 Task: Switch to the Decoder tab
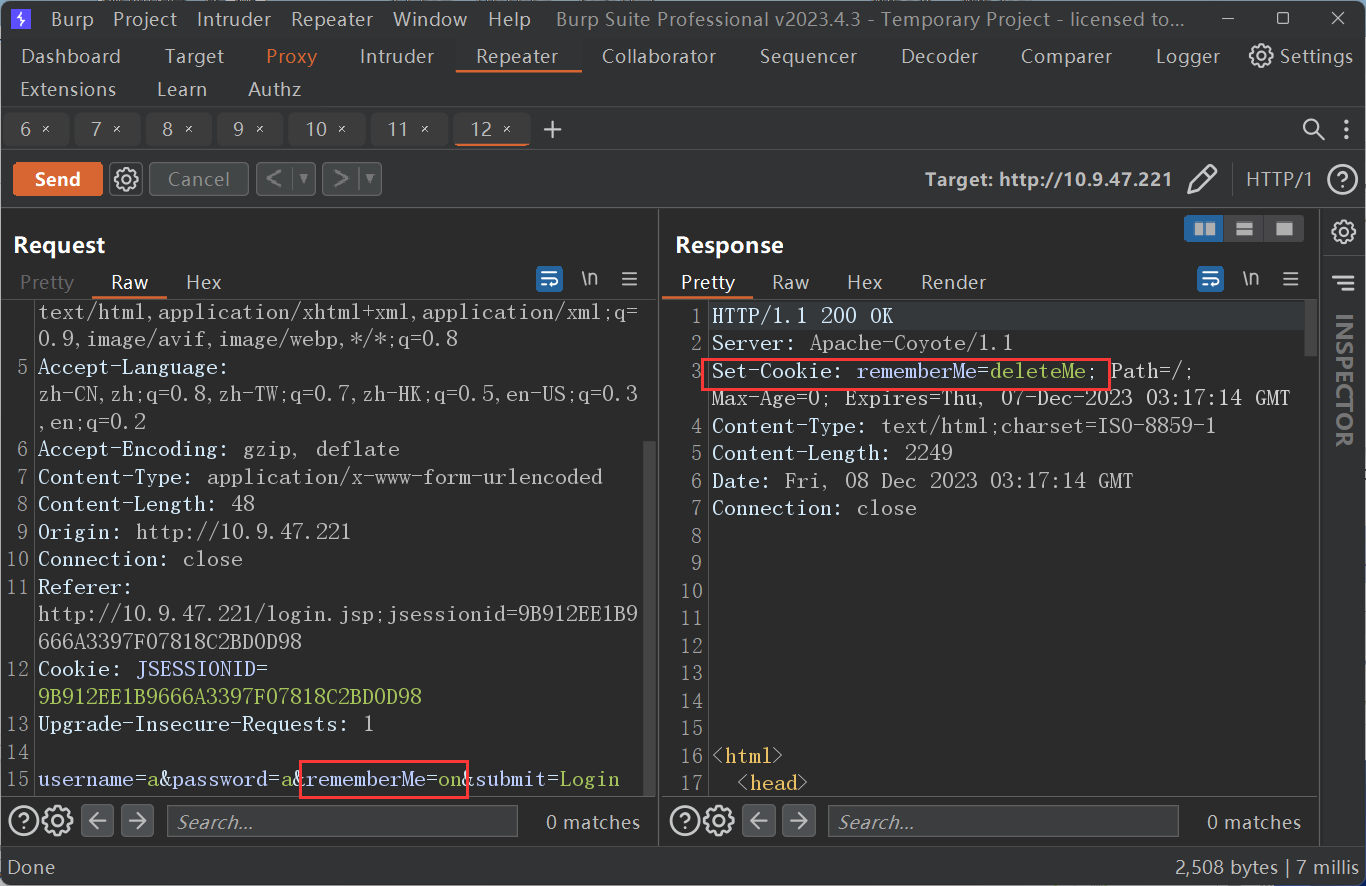pos(939,56)
